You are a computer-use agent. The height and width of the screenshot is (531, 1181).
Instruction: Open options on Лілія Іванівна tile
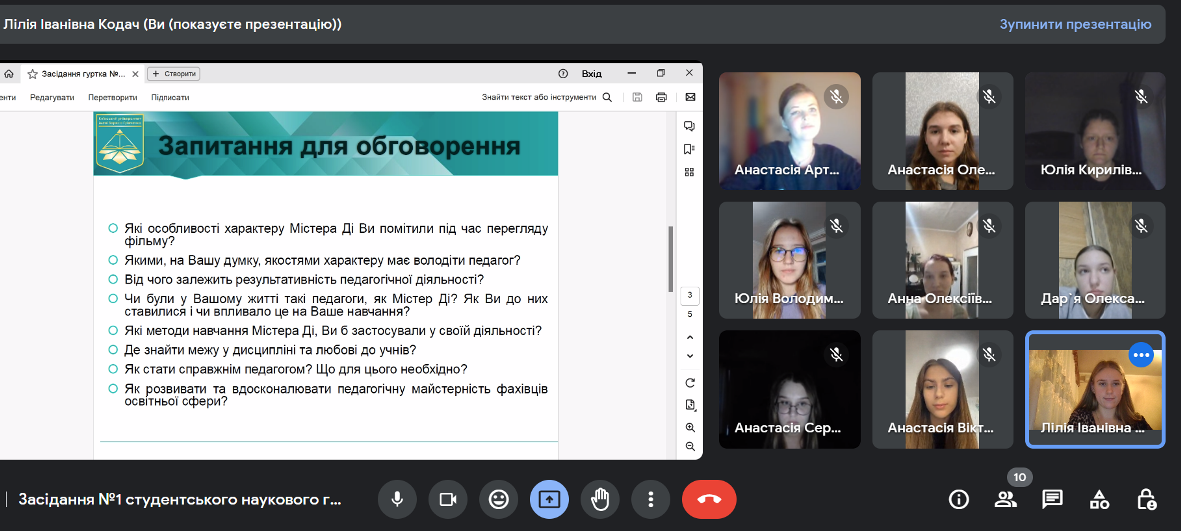1141,355
